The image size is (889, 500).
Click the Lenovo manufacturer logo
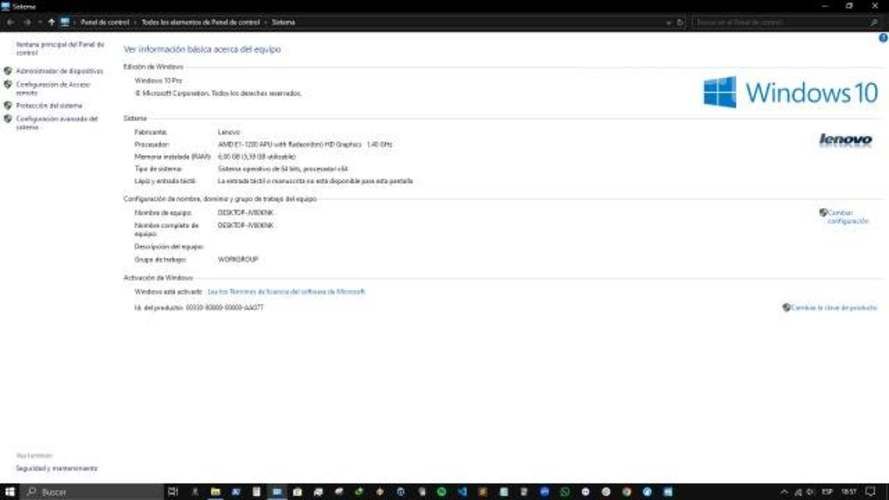845,140
